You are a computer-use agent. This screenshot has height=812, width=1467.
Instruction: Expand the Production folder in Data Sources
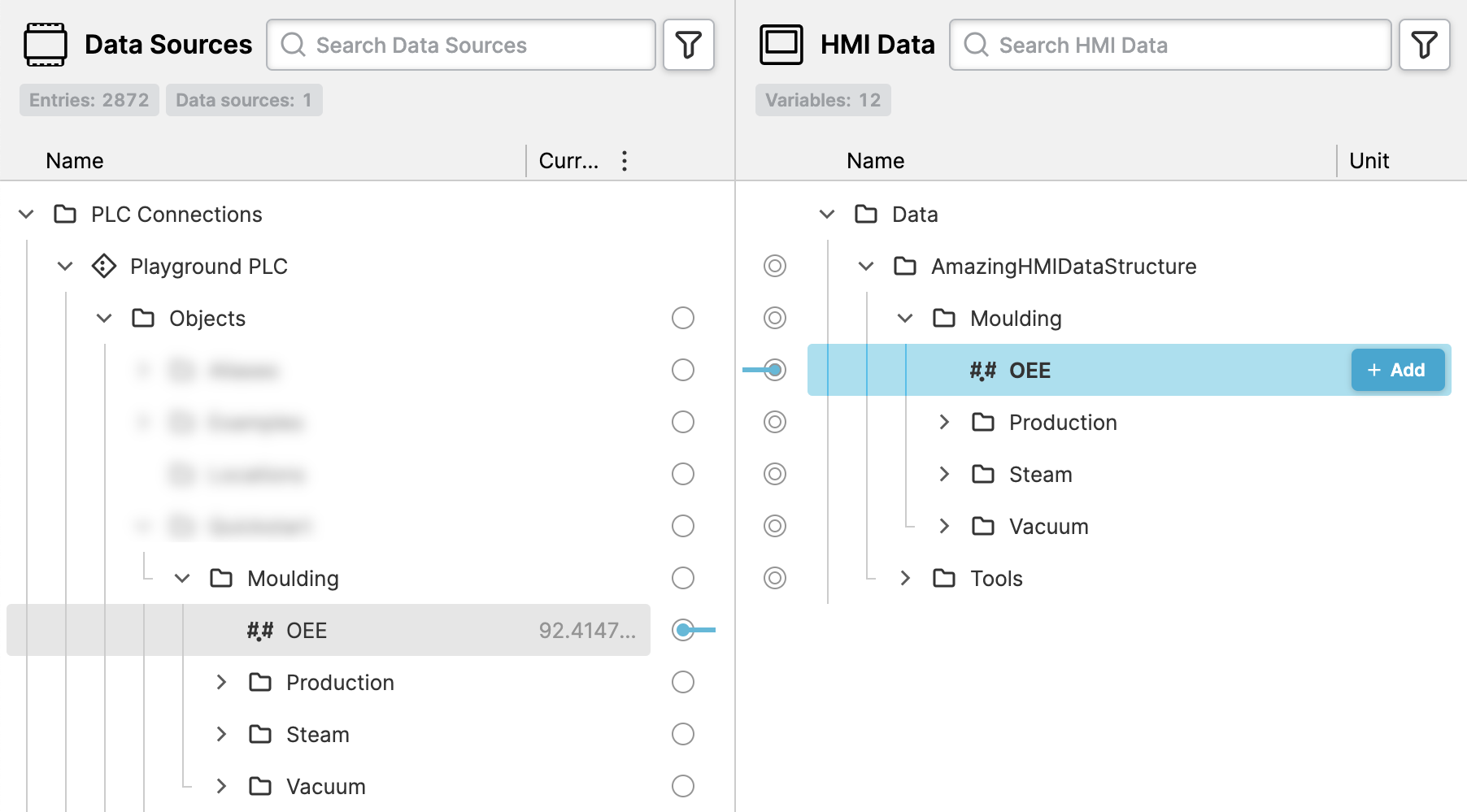(221, 682)
